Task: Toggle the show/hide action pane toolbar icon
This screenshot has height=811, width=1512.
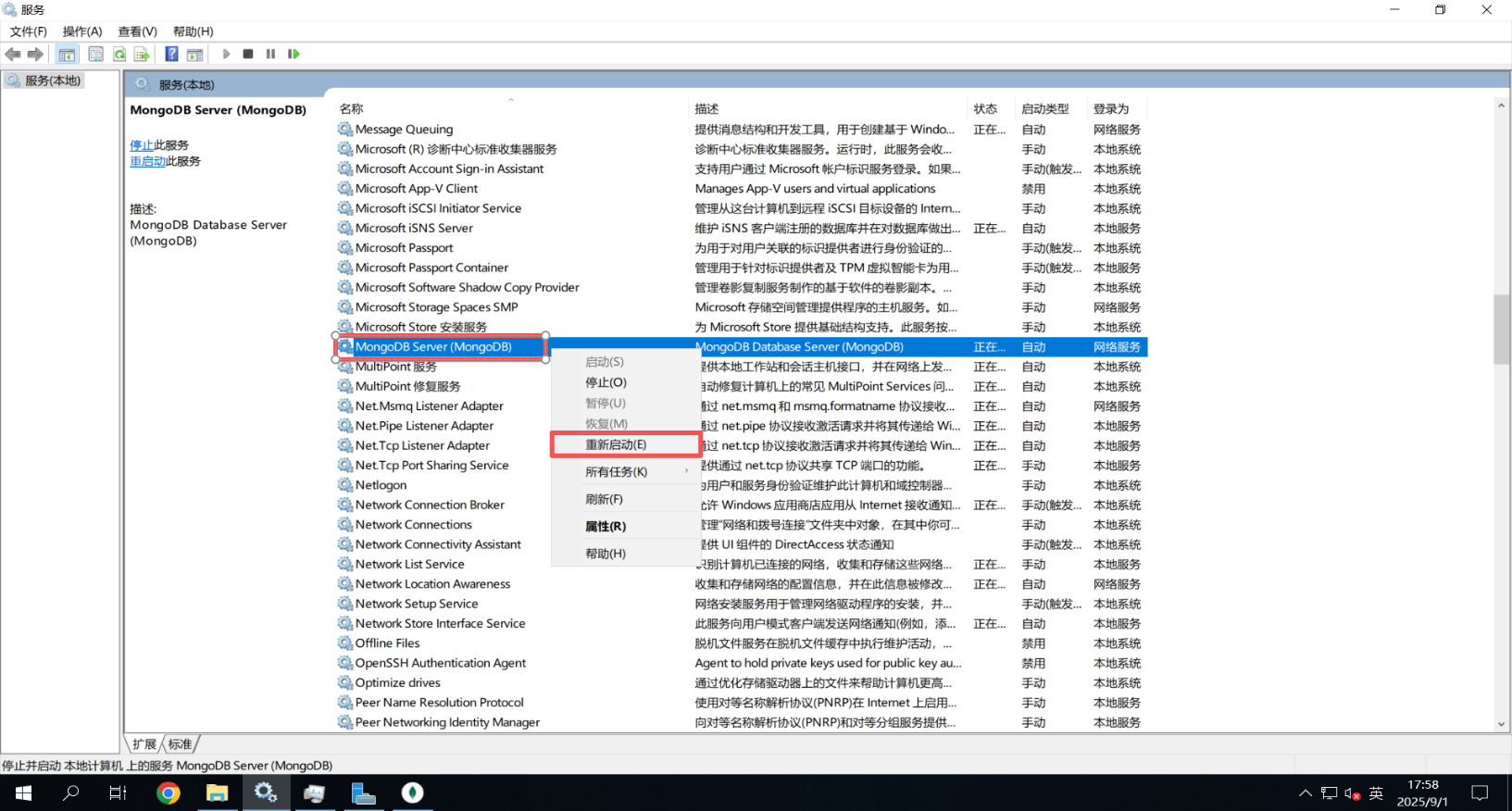Action: point(194,54)
